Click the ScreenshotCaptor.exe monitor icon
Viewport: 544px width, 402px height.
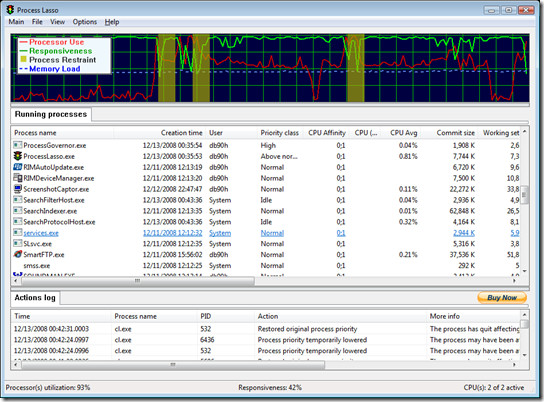click(17, 189)
